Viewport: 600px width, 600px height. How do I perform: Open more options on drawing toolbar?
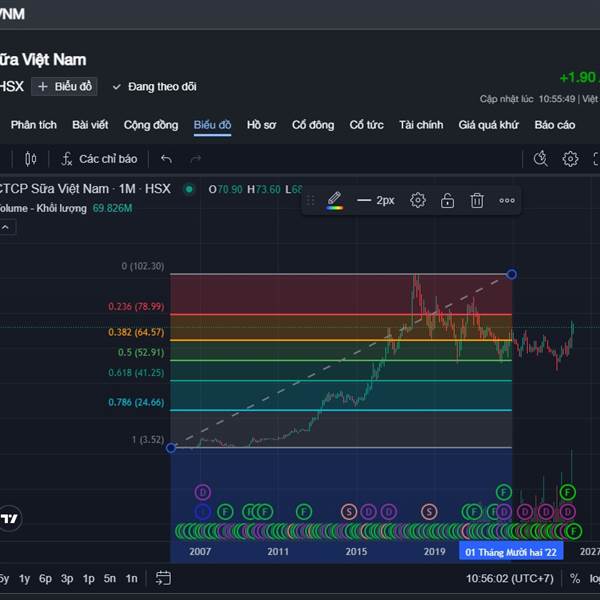(x=507, y=200)
